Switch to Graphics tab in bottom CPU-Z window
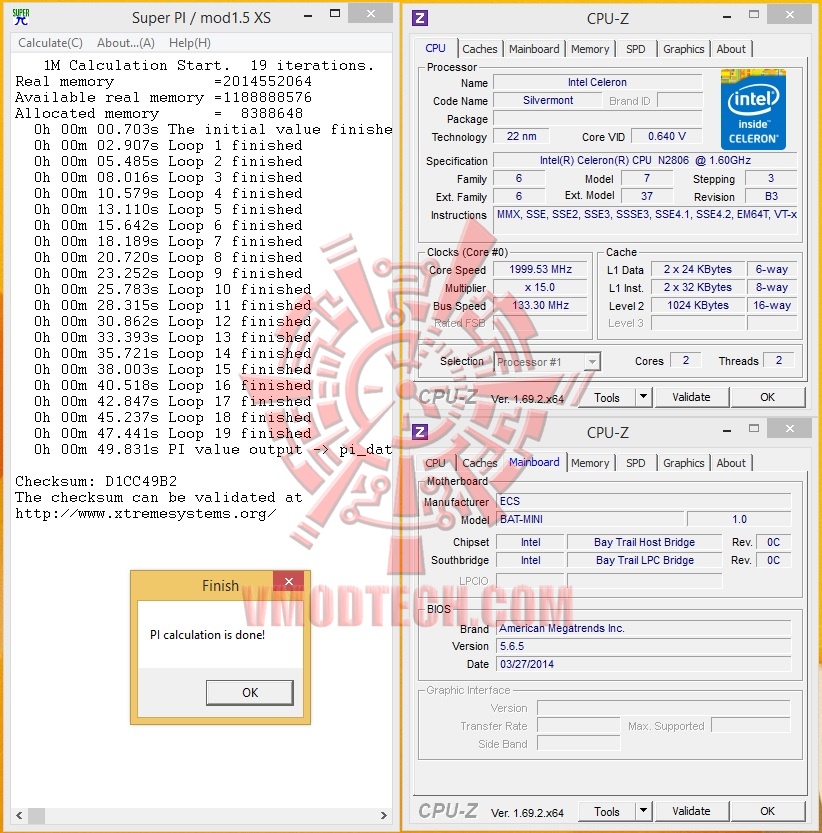 [683, 463]
